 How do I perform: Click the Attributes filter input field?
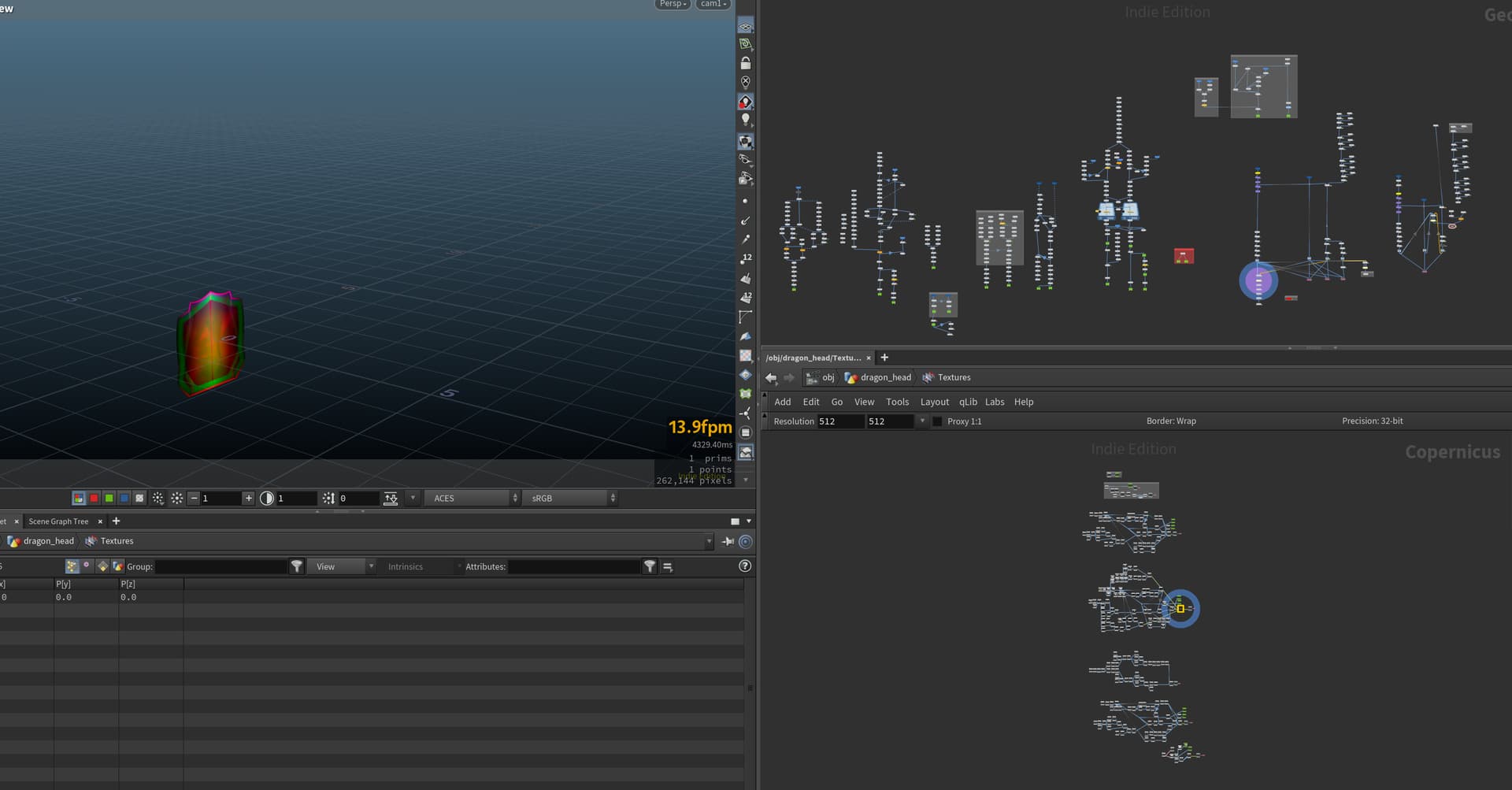click(x=574, y=567)
